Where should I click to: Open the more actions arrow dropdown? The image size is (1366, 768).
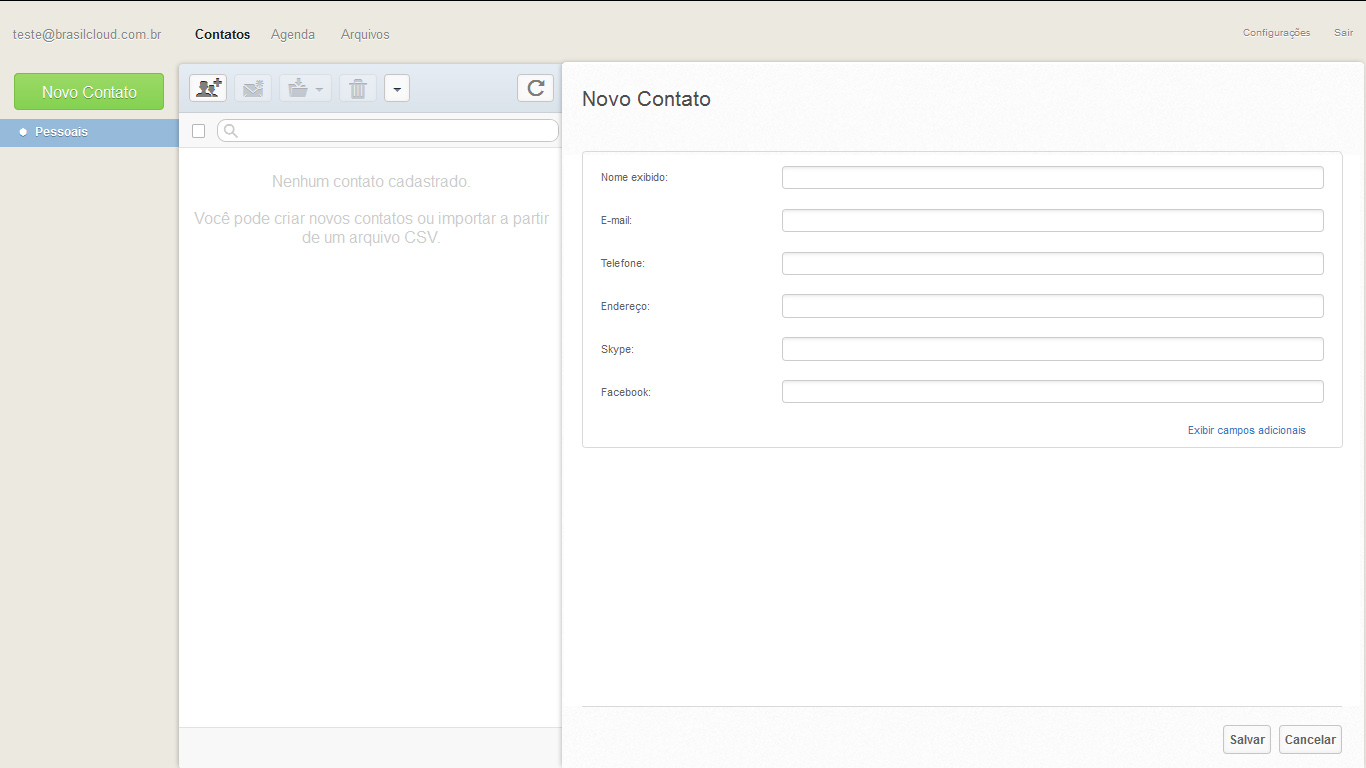coord(397,88)
